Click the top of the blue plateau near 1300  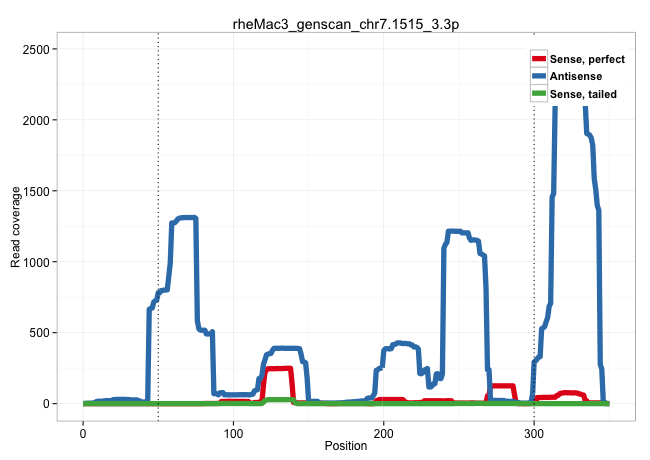click(185, 218)
